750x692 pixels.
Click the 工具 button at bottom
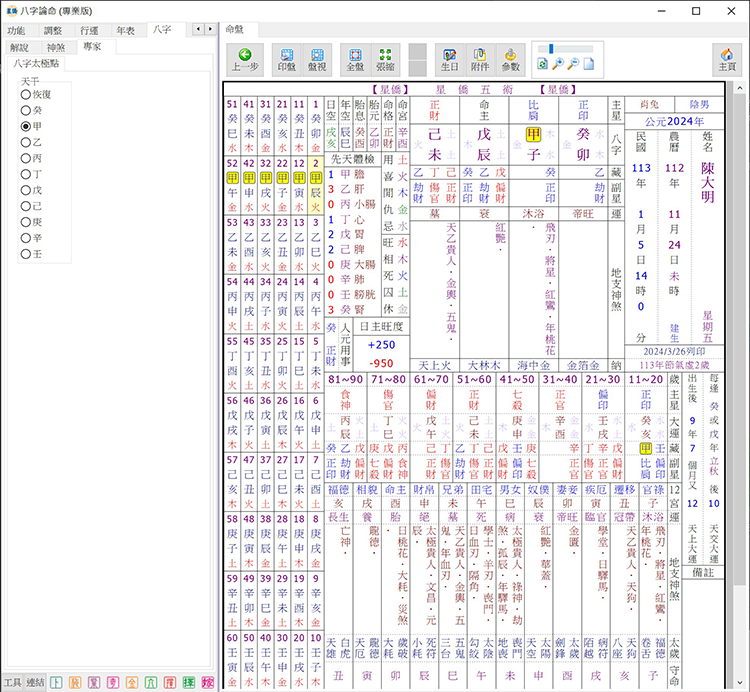click(12, 682)
